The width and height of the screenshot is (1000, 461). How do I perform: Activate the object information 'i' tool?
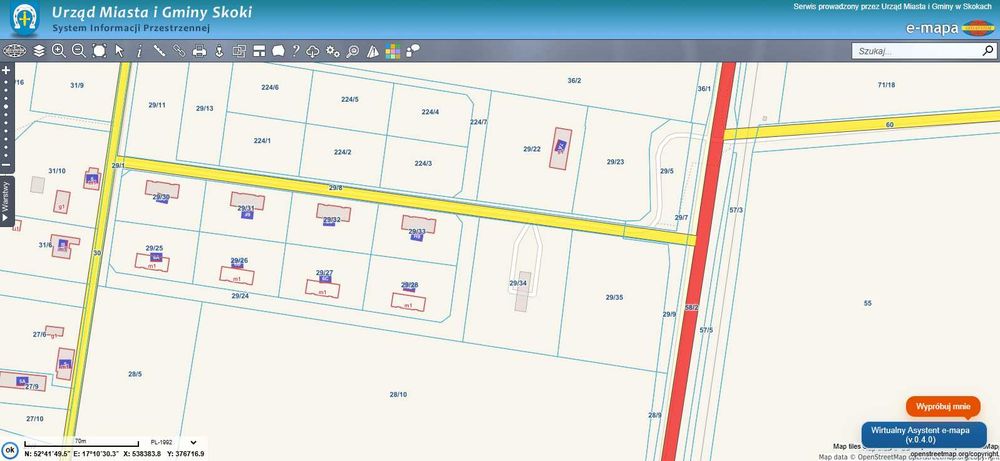[139, 51]
